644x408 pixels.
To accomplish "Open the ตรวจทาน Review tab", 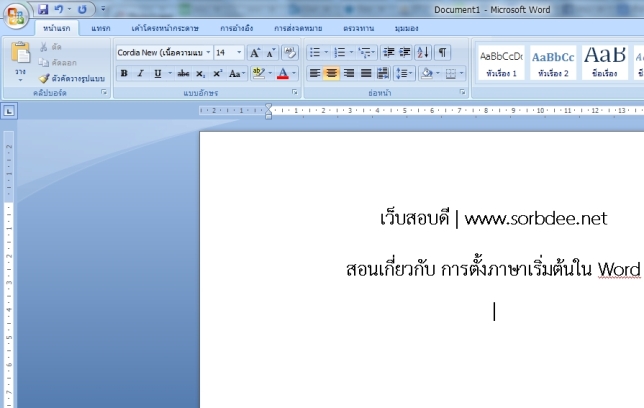I will (x=359, y=28).
